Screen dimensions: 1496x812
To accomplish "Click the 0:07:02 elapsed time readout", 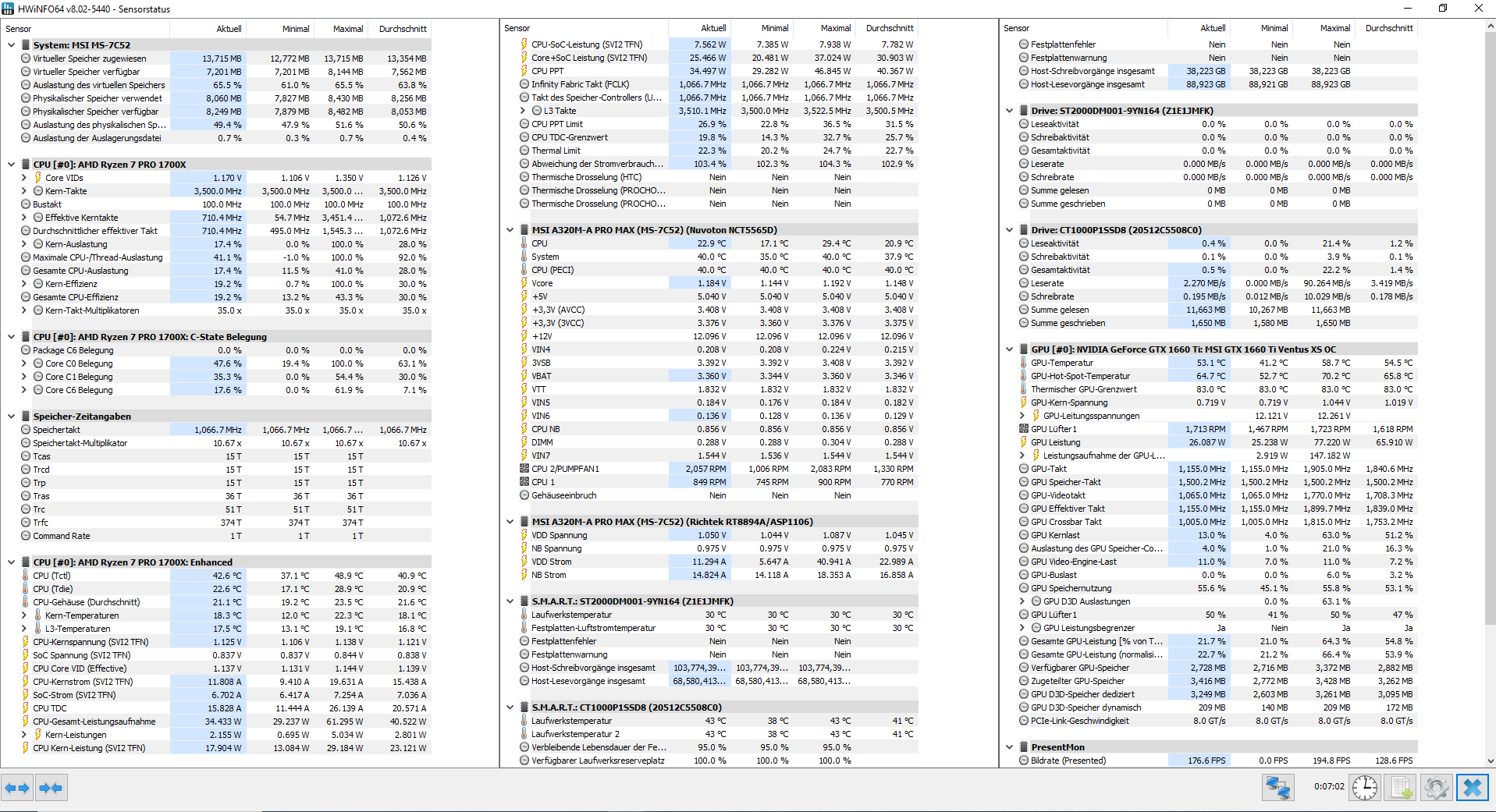I will click(1329, 786).
